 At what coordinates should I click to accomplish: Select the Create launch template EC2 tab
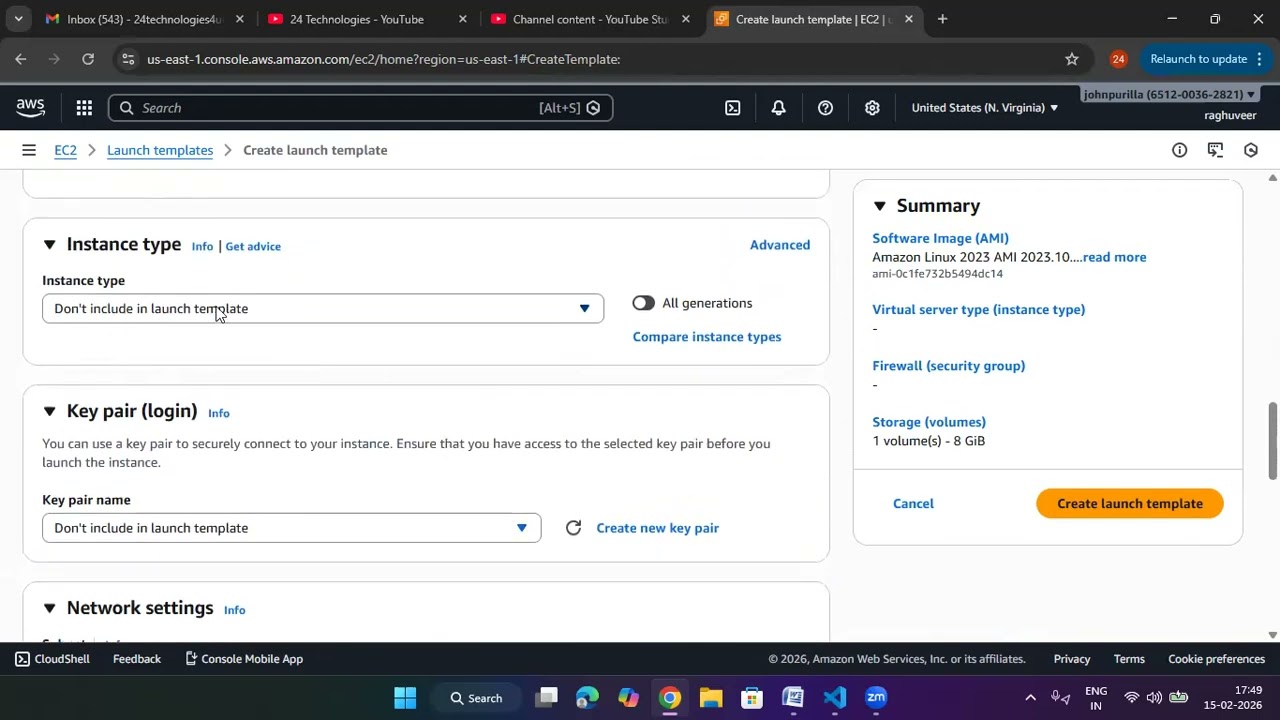coord(812,19)
